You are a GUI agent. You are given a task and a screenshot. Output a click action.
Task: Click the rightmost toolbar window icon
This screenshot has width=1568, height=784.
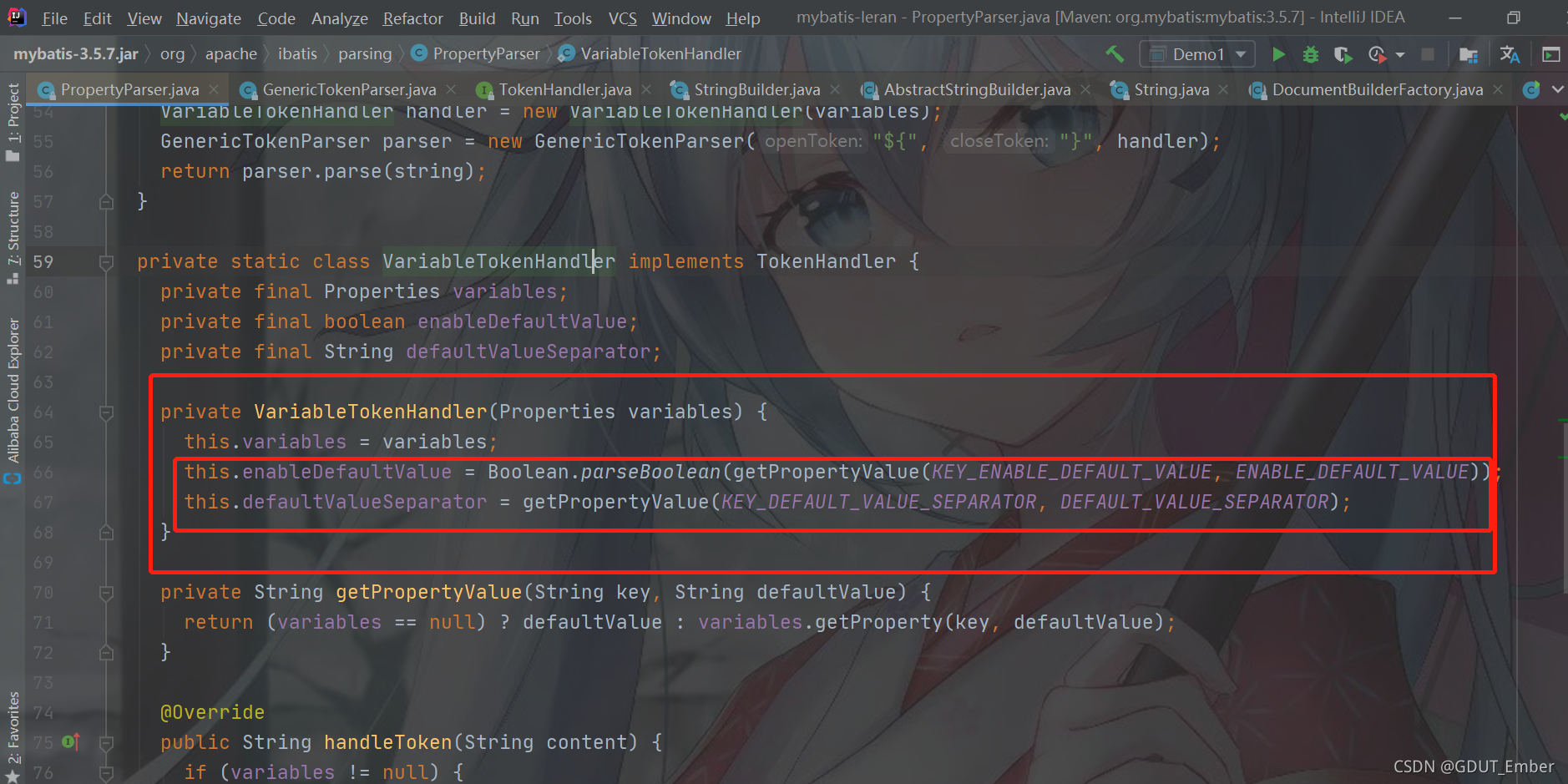pyautogui.click(x=1550, y=54)
